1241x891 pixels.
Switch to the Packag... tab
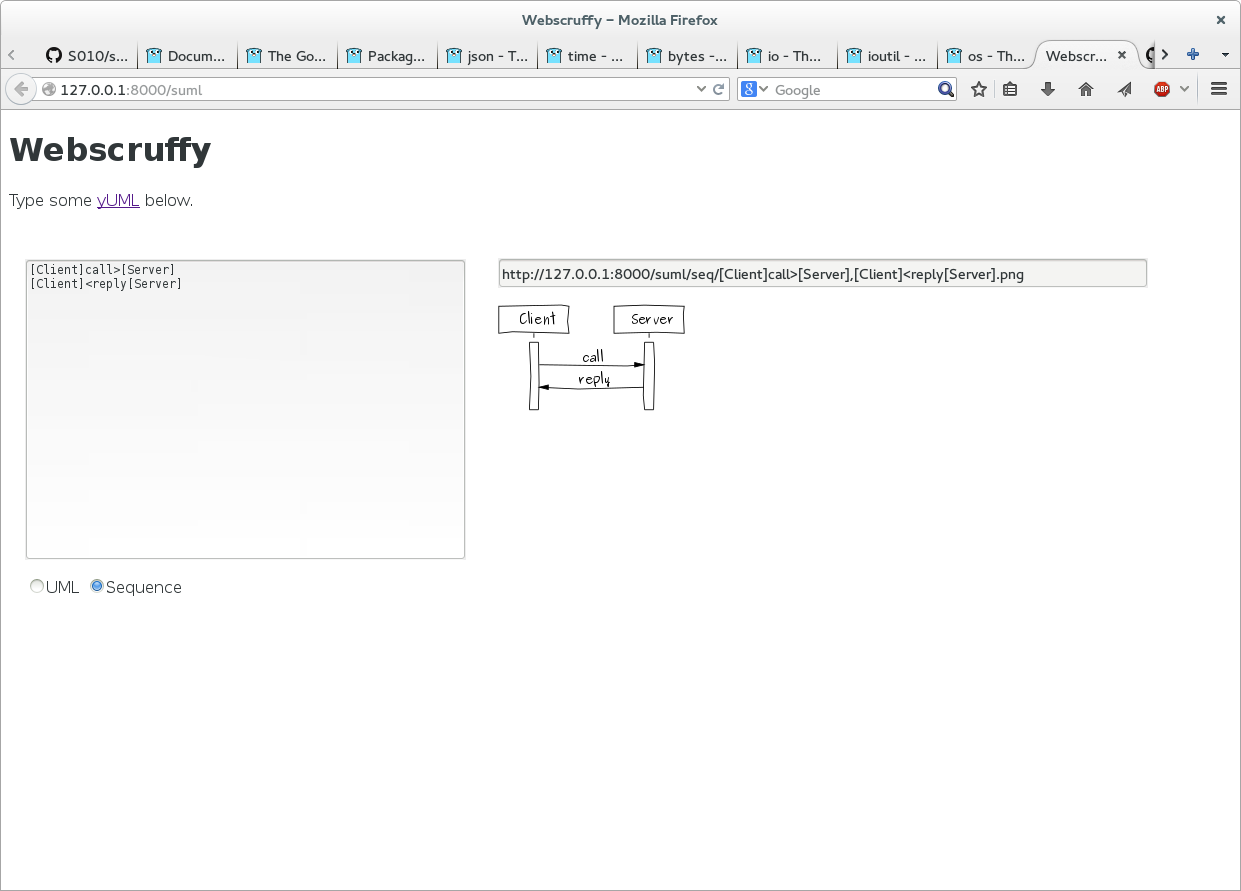click(x=387, y=56)
